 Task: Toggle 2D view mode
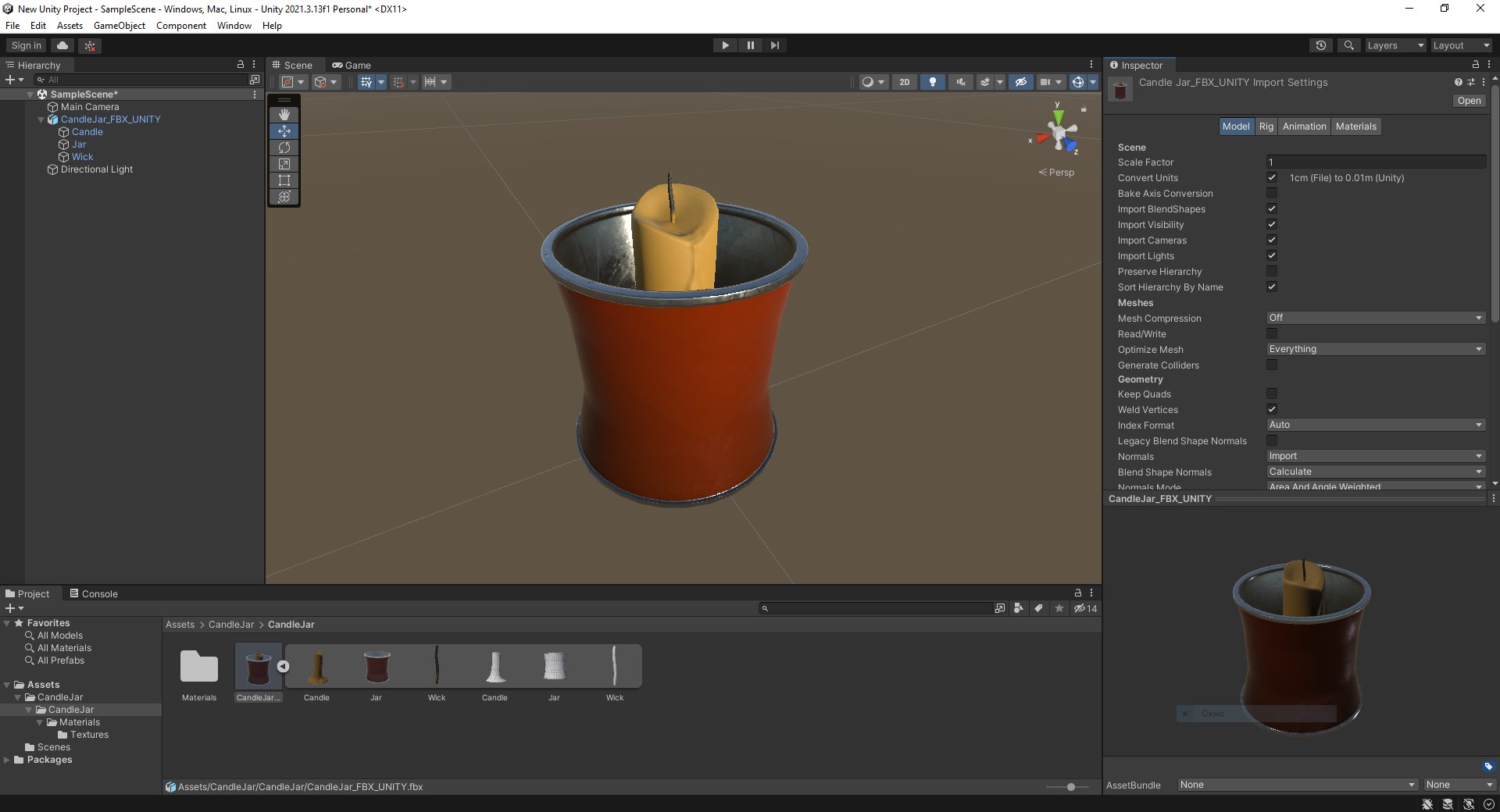point(904,82)
